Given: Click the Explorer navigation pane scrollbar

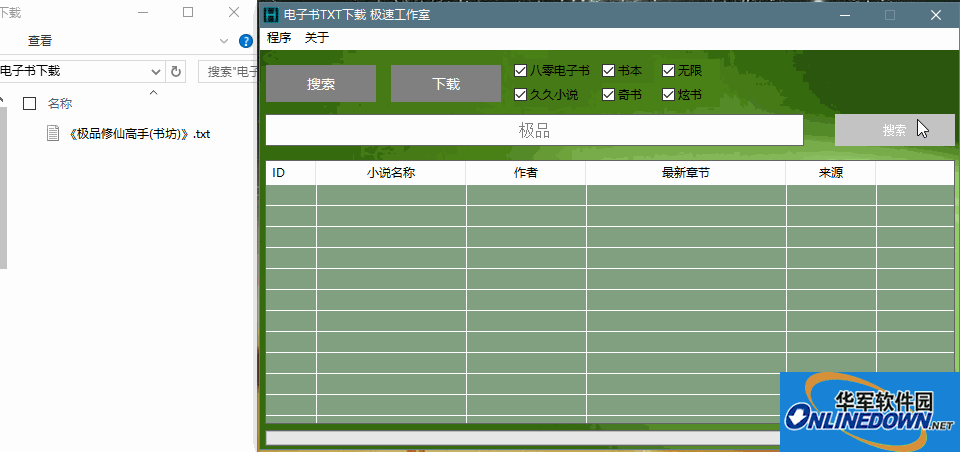Looking at the screenshot, I should 3,187.
